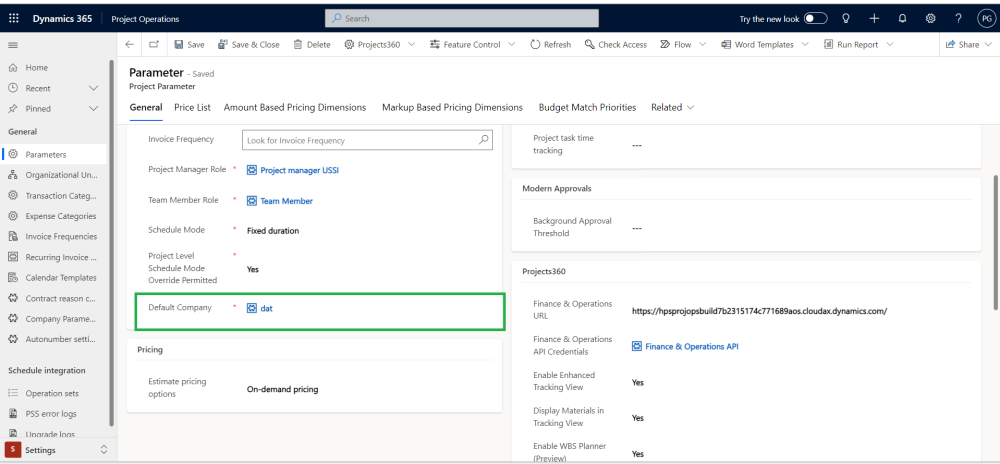The width and height of the screenshot is (1000, 464).
Task: Click the lightbulb assistant icon
Action: (846, 18)
